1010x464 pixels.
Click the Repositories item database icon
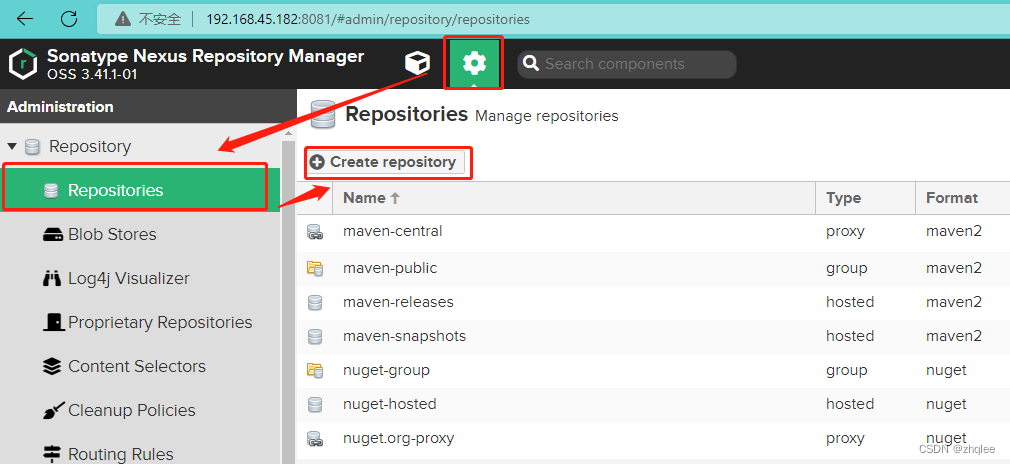coord(51,191)
